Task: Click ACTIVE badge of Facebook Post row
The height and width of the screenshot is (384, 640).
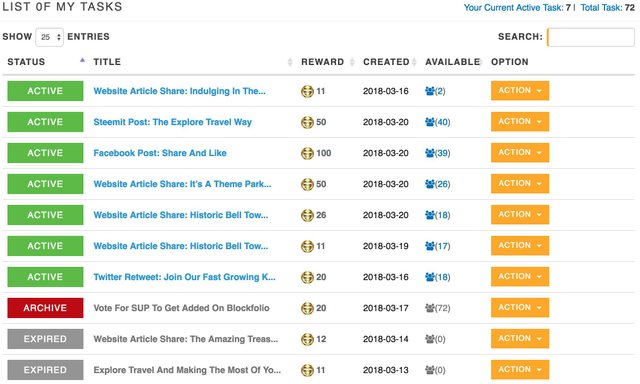Action: (45, 153)
